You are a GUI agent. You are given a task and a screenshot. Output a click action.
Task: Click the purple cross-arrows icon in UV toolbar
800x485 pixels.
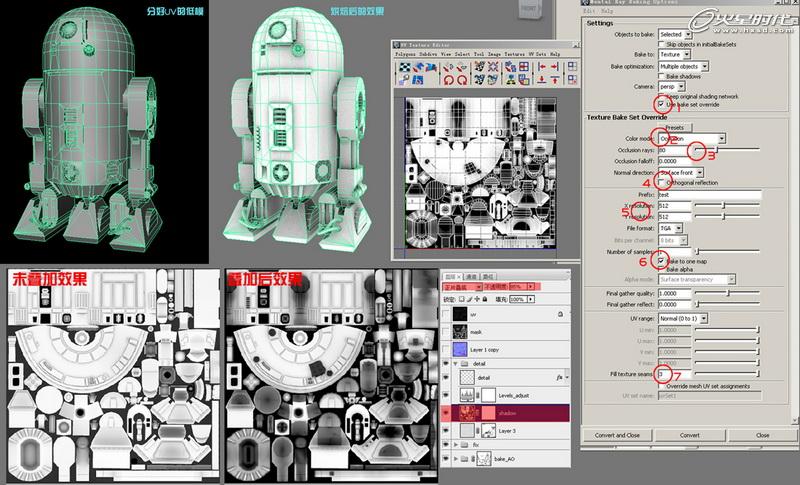493,66
